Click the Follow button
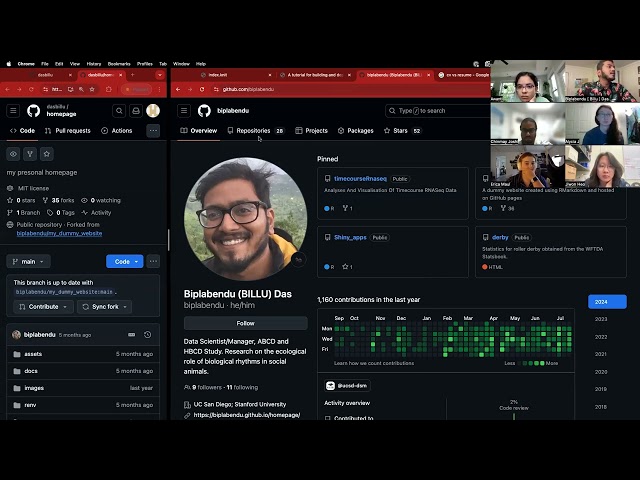 point(245,323)
